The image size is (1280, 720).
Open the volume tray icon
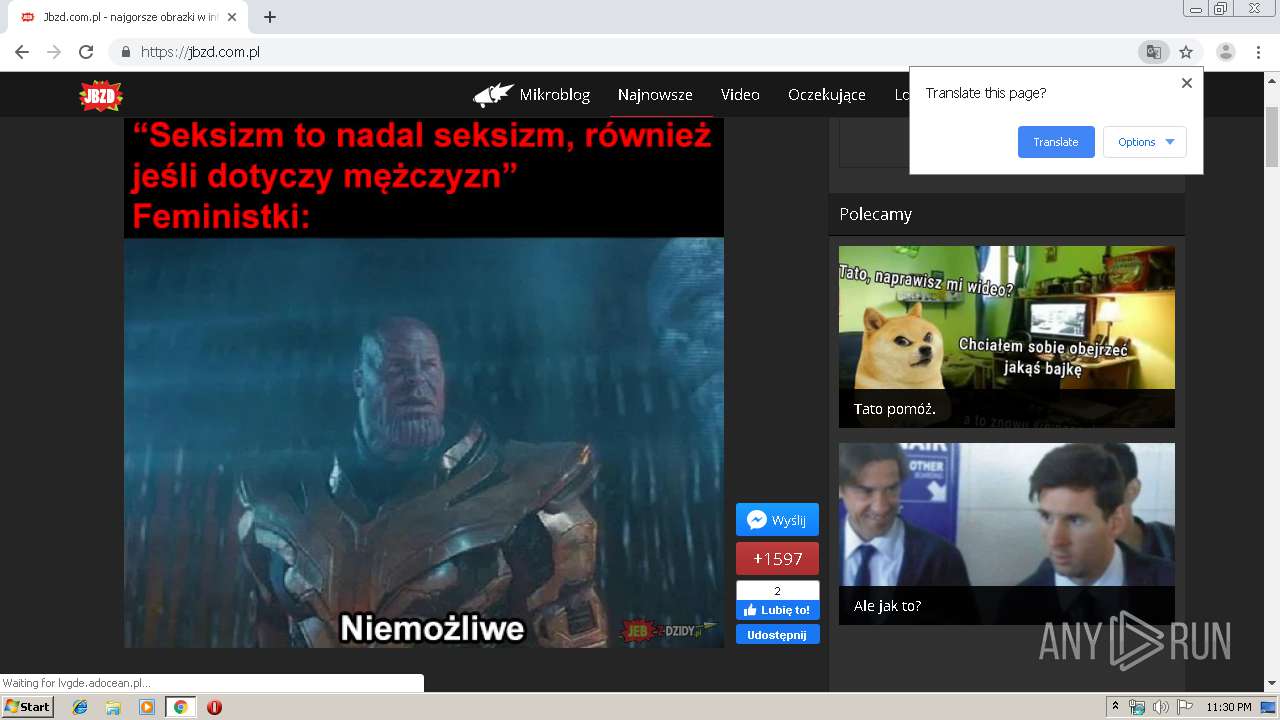point(1161,707)
